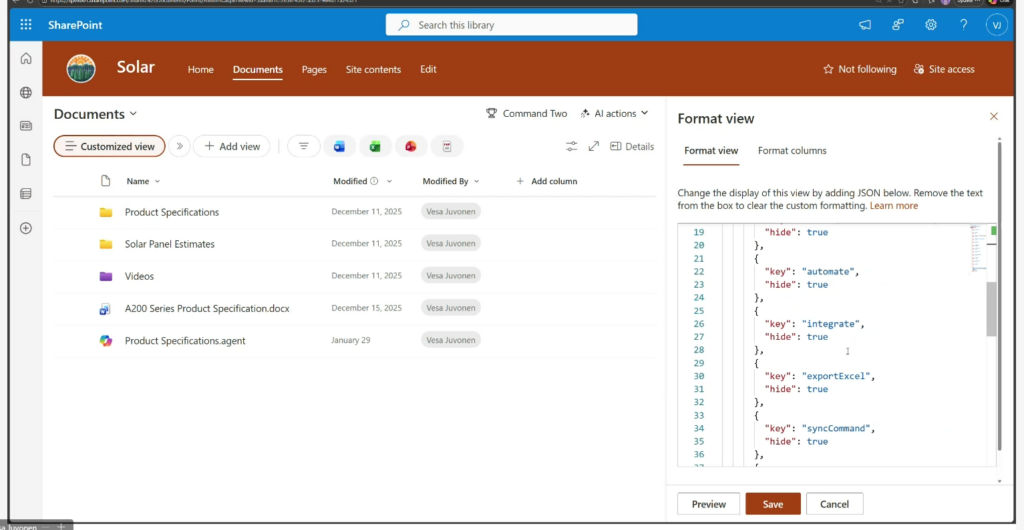Click the Excel icon in the command bar

point(375,147)
